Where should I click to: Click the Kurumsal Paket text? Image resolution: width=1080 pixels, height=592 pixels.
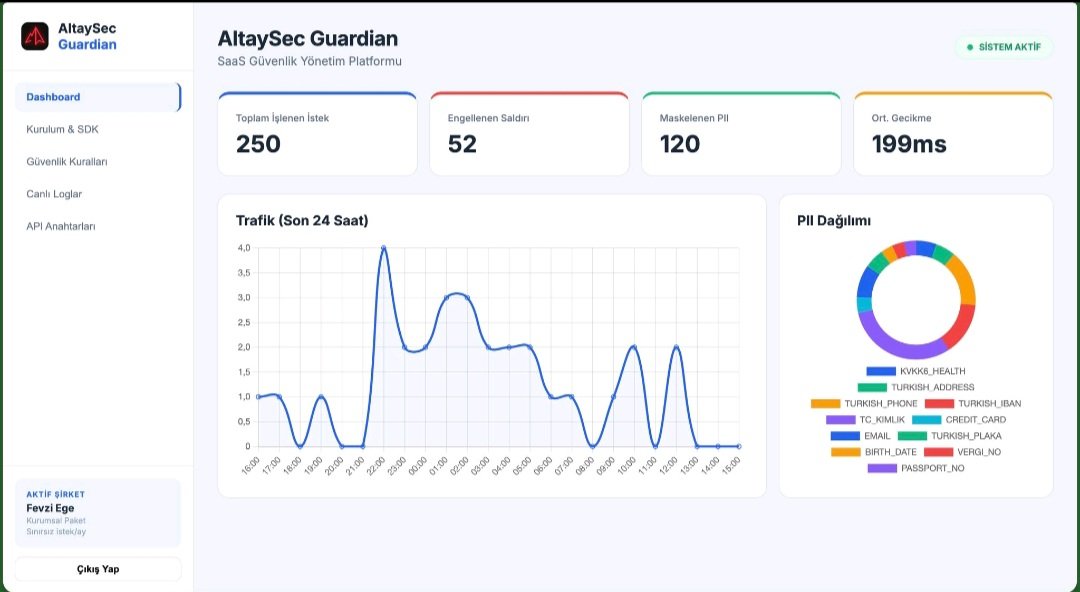[56, 521]
